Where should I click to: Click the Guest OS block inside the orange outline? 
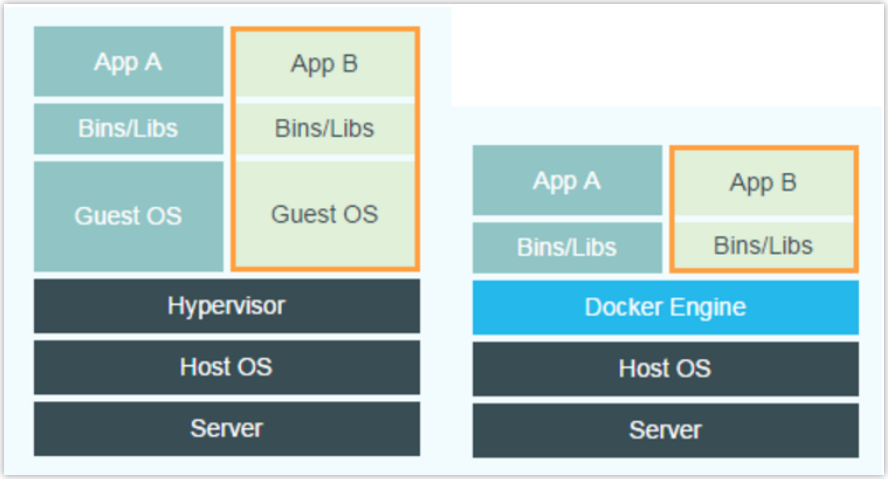pyautogui.click(x=325, y=214)
